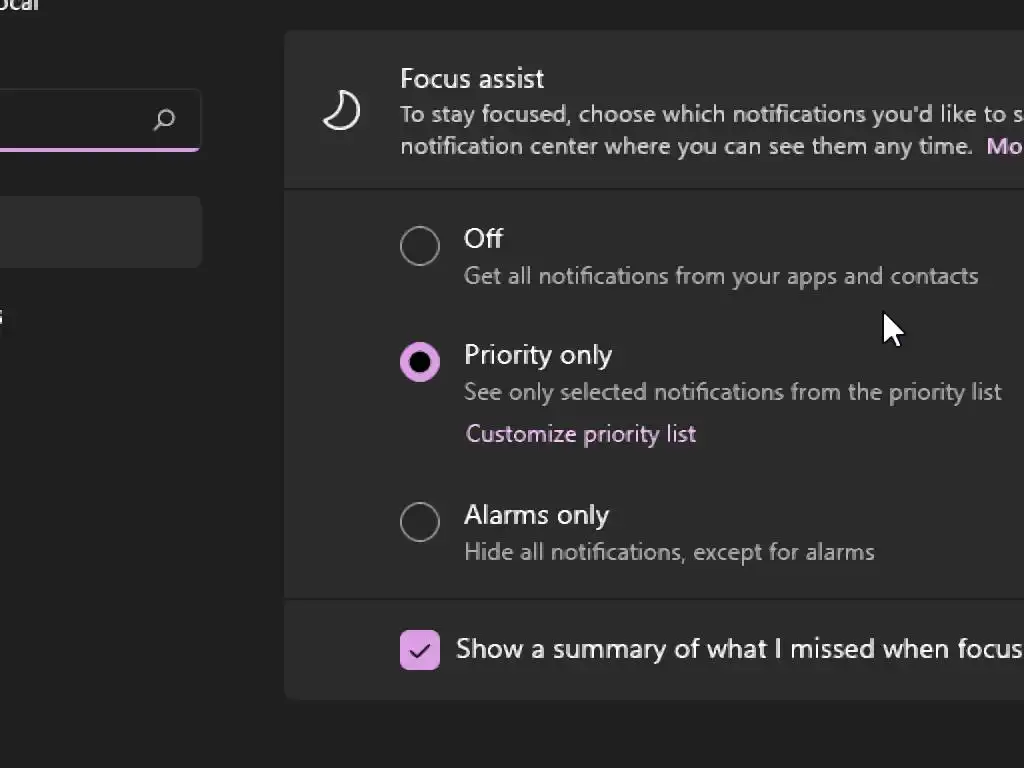Click the "Alarms only" option label

coord(536,515)
